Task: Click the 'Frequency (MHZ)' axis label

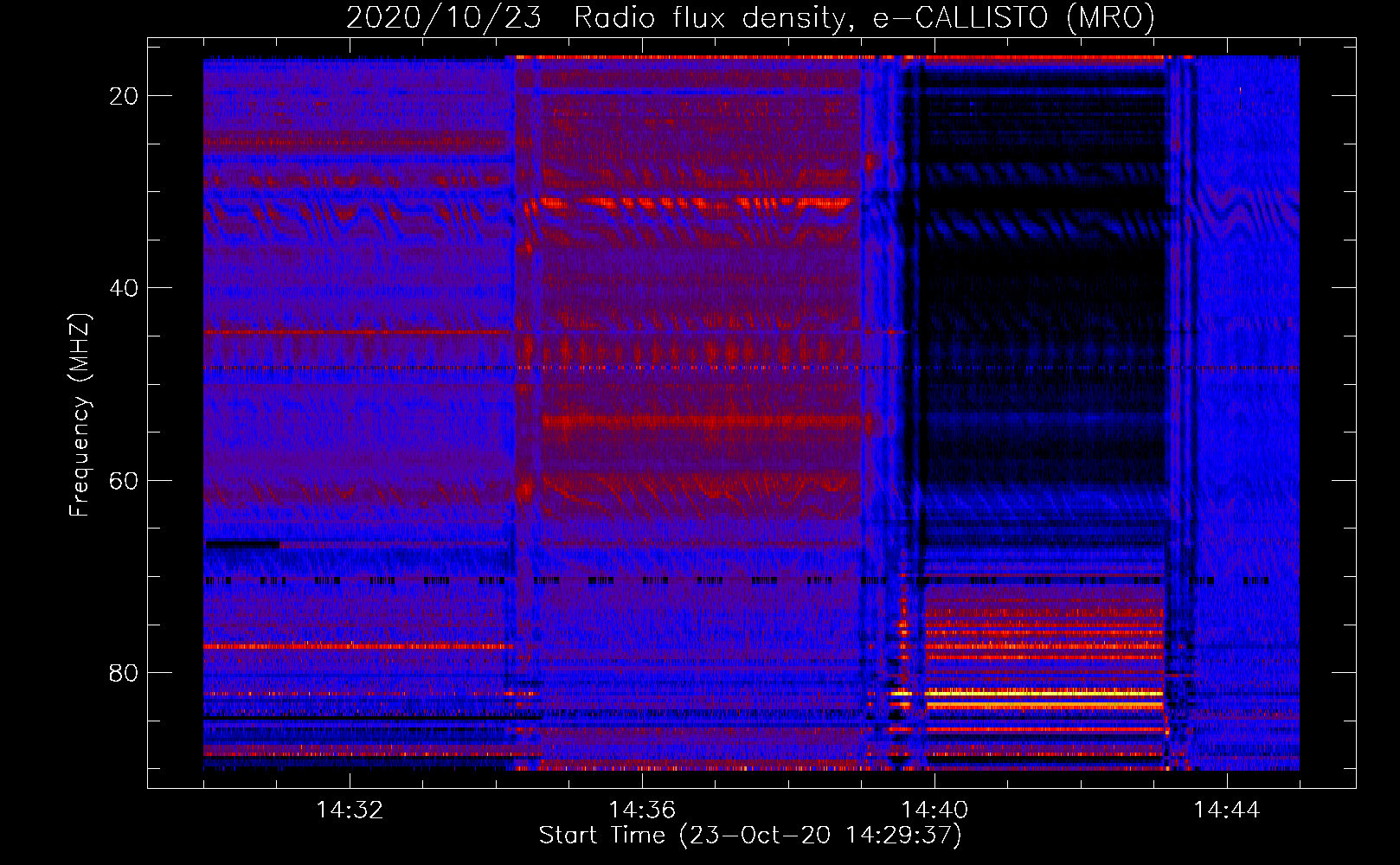Action: (80, 415)
